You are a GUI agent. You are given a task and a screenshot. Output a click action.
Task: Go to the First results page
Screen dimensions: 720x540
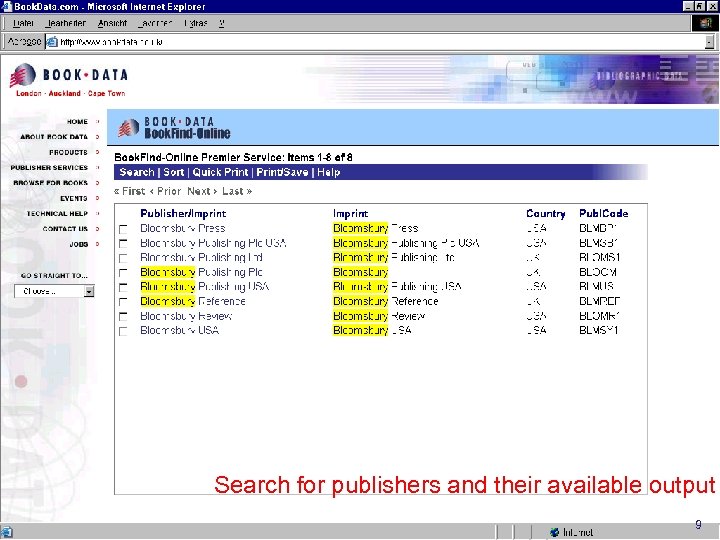(130, 191)
